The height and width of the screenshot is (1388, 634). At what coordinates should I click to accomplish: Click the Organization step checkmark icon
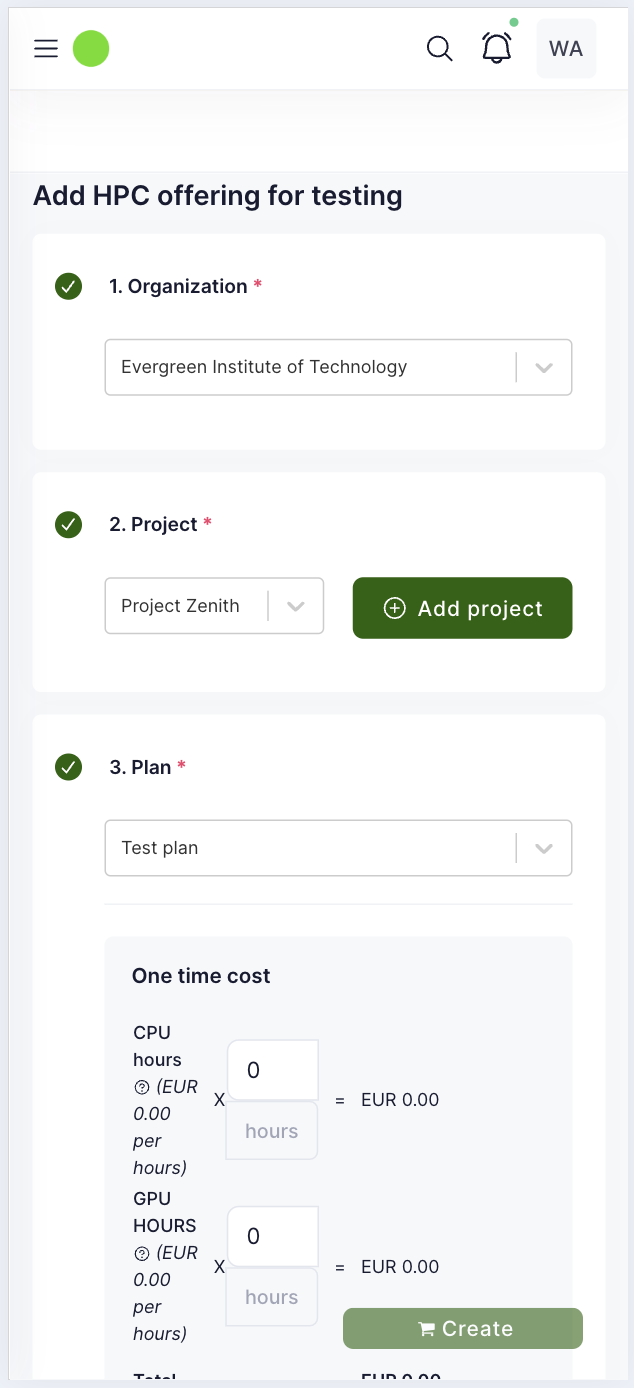tap(68, 287)
